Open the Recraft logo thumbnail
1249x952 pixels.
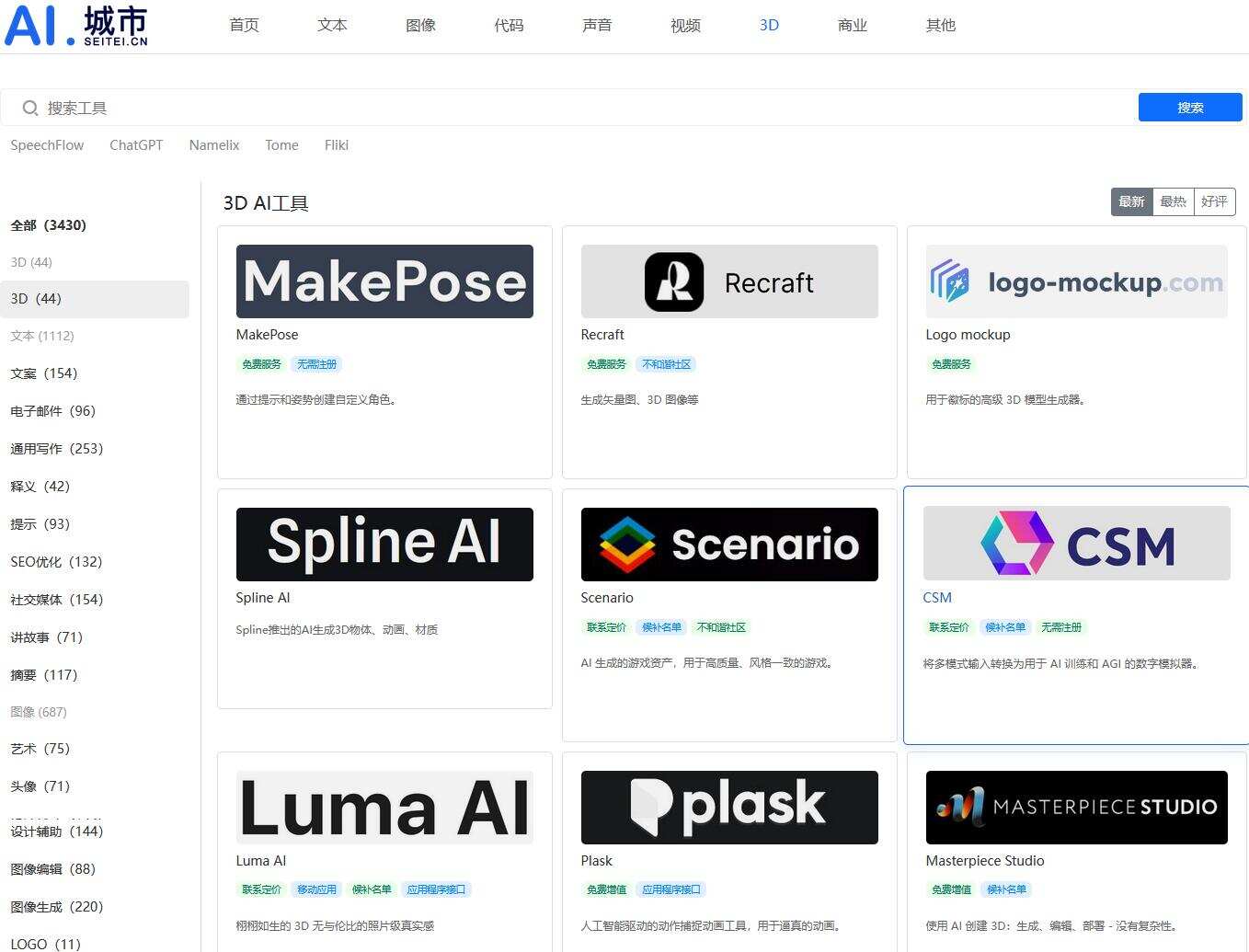click(729, 281)
